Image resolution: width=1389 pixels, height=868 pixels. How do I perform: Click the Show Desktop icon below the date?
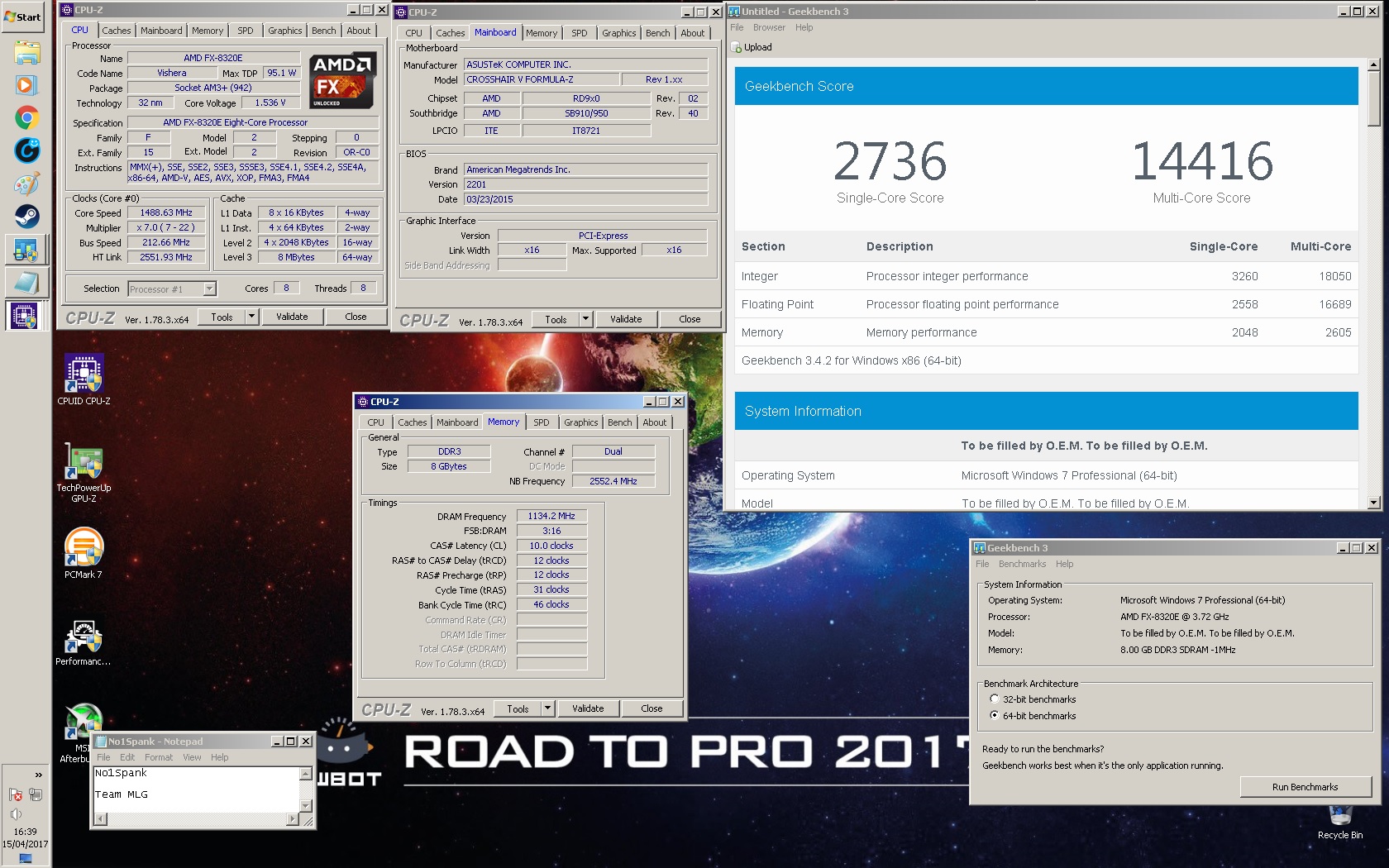pos(26,858)
